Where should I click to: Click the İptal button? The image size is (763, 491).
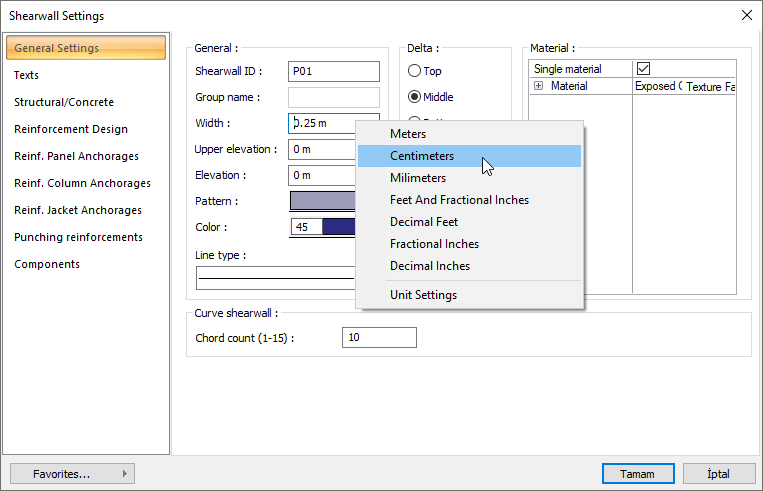coord(718,474)
